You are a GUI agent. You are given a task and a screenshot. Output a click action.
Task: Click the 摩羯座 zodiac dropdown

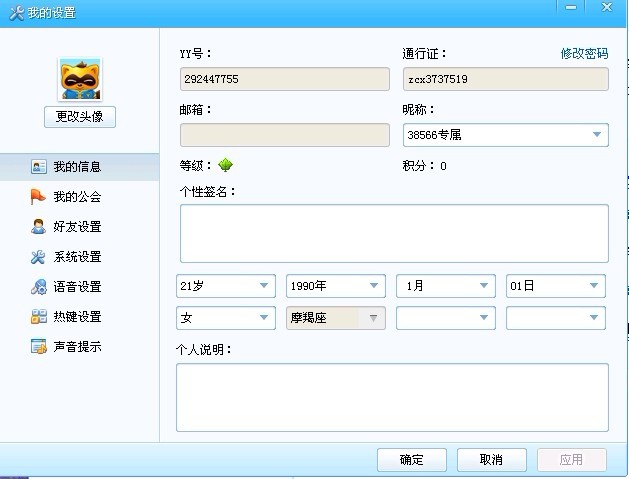pyautogui.click(x=336, y=318)
